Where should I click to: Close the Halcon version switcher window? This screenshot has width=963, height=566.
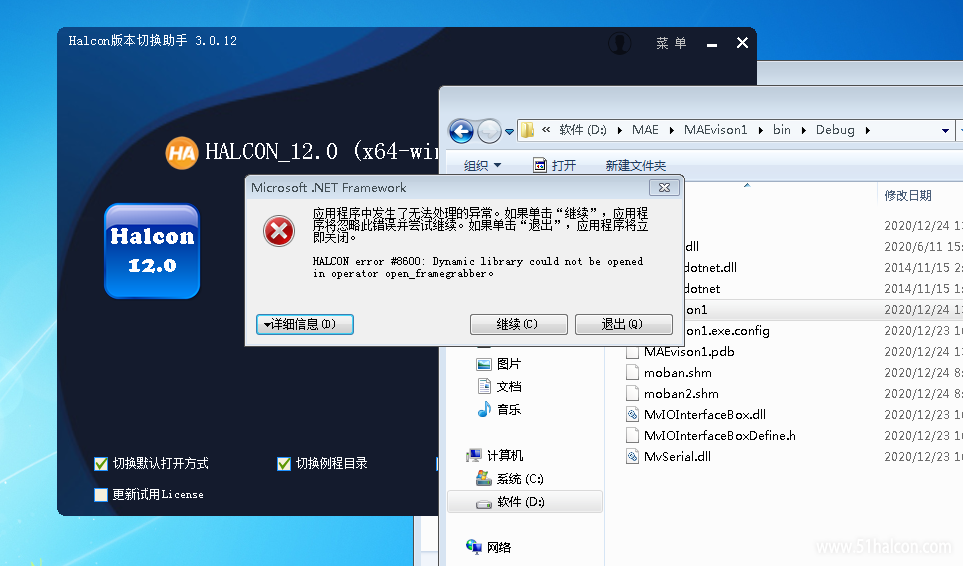click(742, 43)
